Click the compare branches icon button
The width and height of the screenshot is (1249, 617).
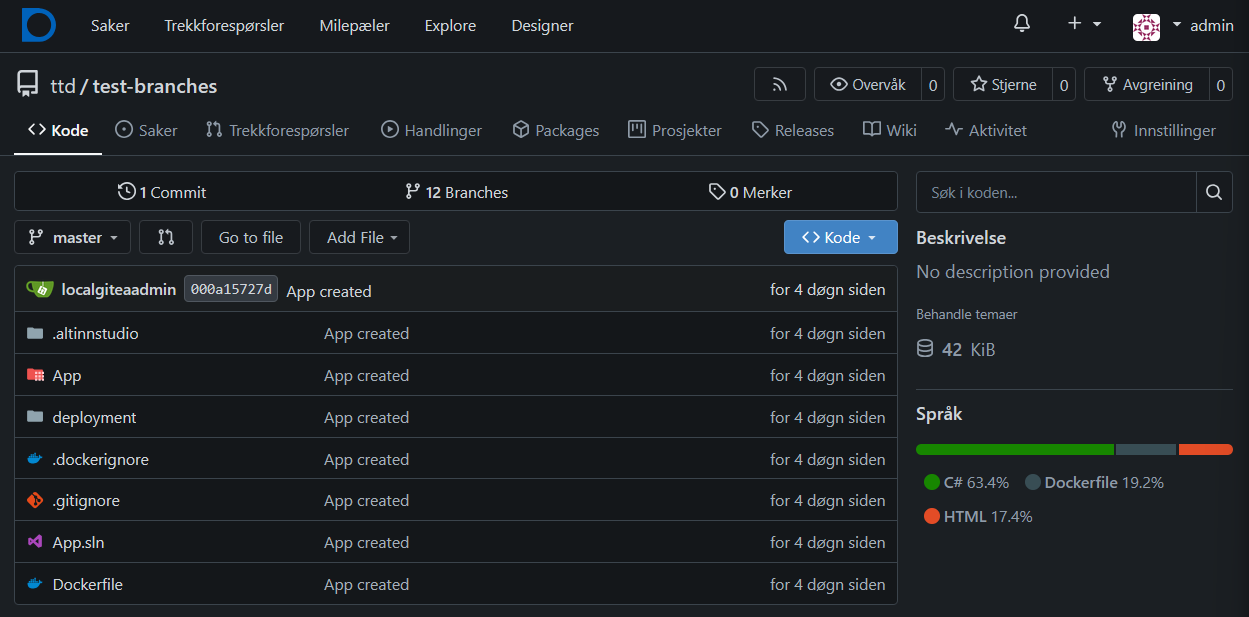pyautogui.click(x=166, y=238)
